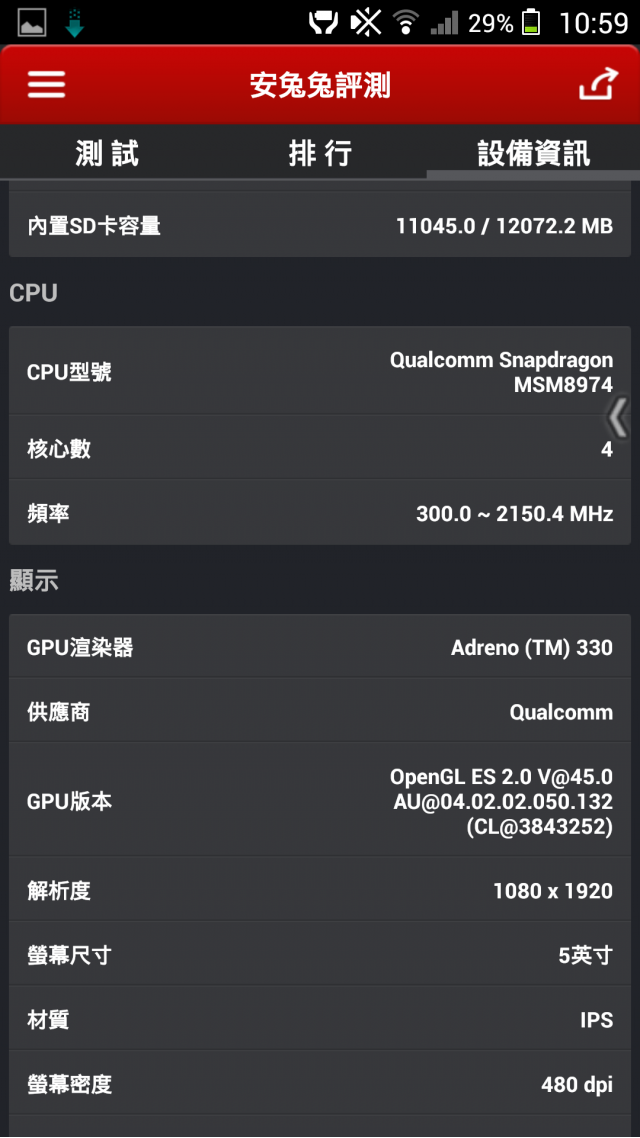Tap the cellular signal bars icon
This screenshot has width=640, height=1138.
click(x=444, y=22)
